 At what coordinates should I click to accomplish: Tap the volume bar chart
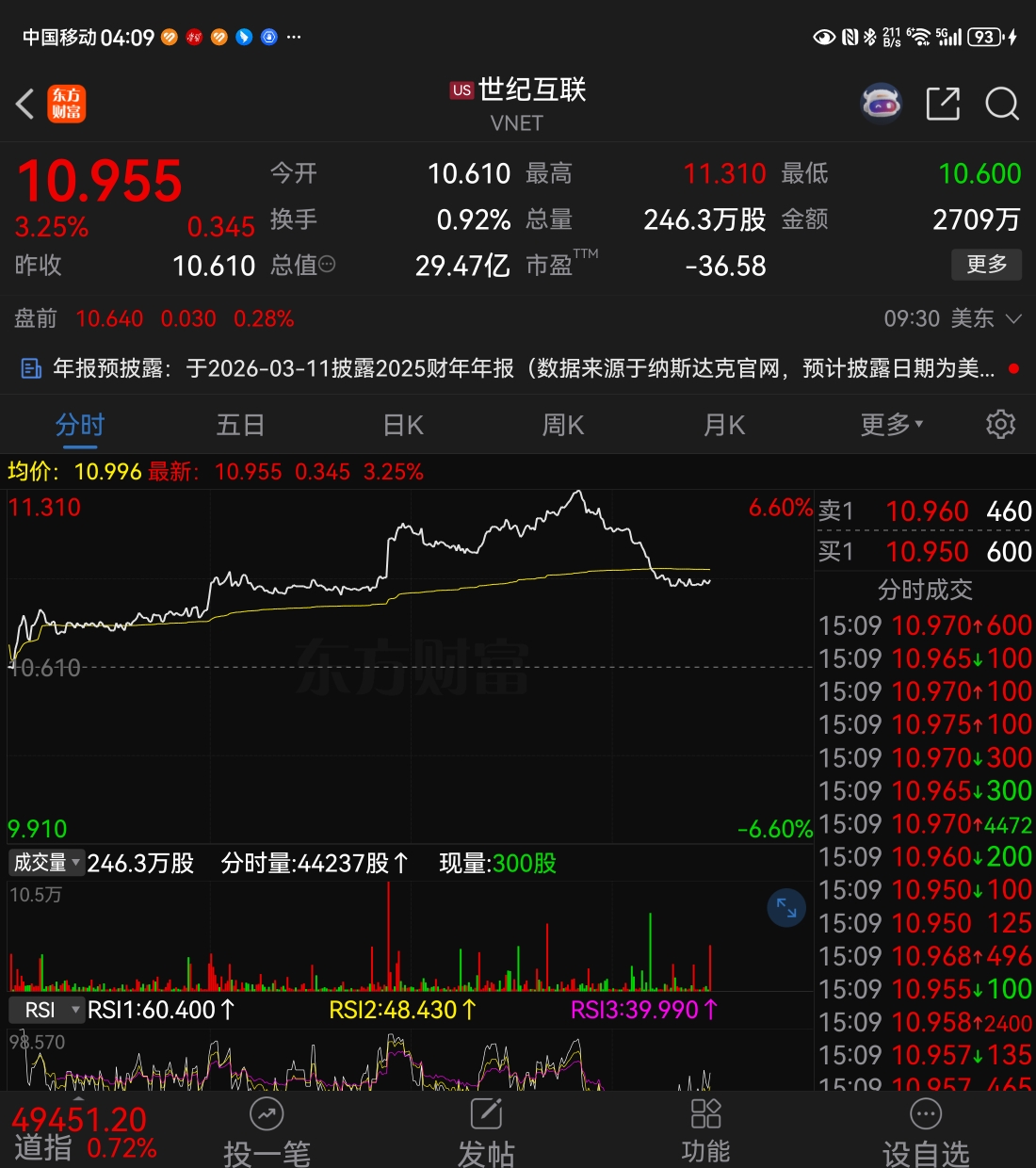tap(410, 936)
